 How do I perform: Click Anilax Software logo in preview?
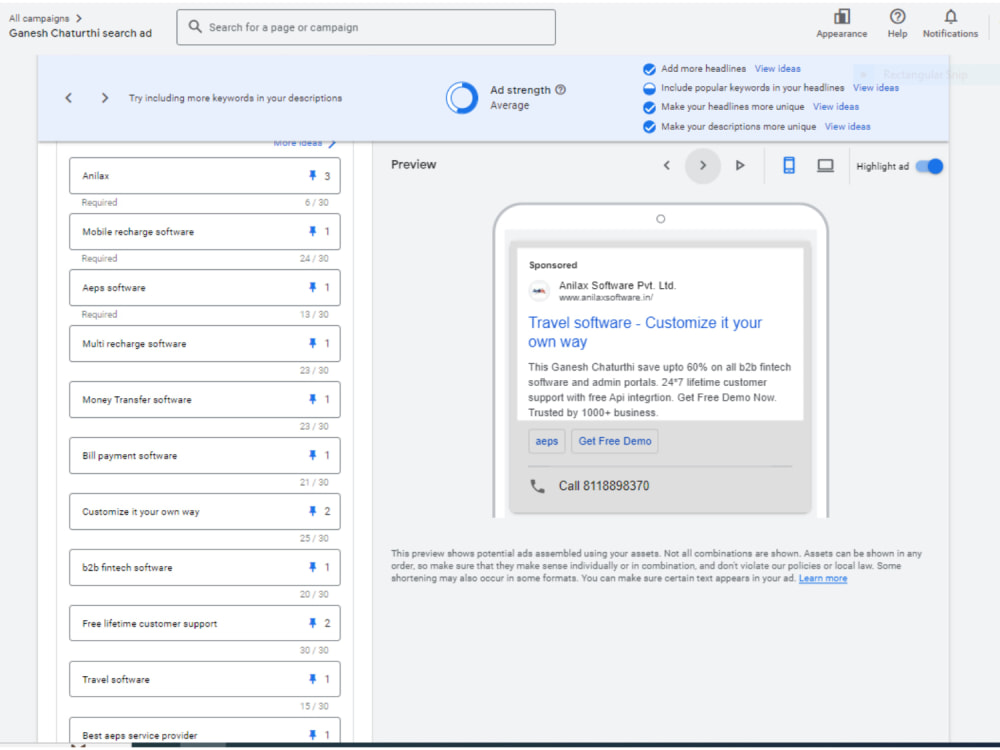pyautogui.click(x=540, y=291)
